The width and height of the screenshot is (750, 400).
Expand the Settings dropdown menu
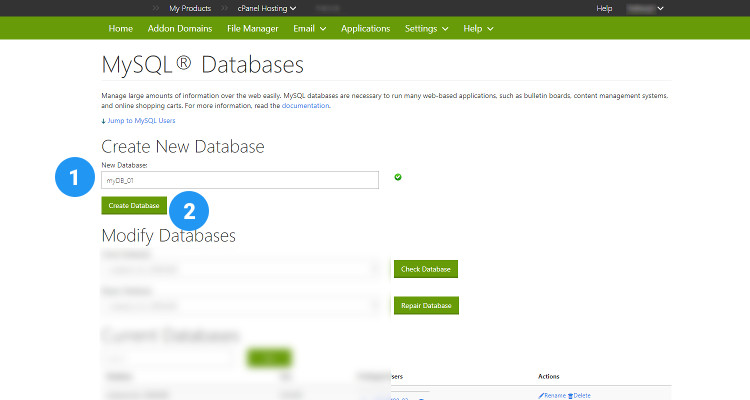point(426,29)
